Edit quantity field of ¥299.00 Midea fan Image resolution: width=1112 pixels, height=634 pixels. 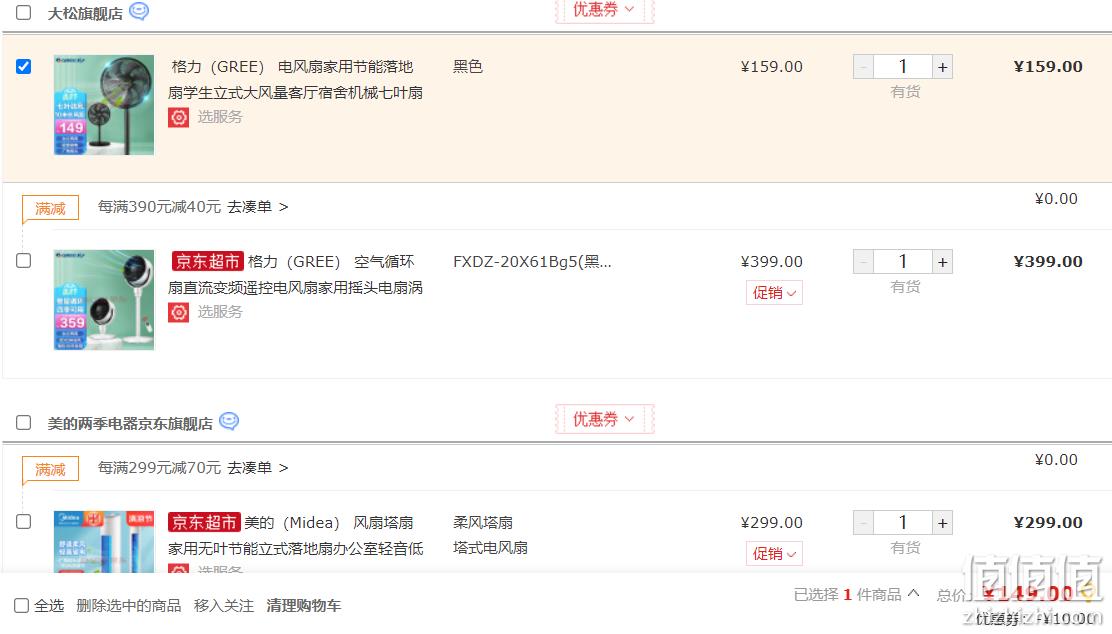click(903, 523)
